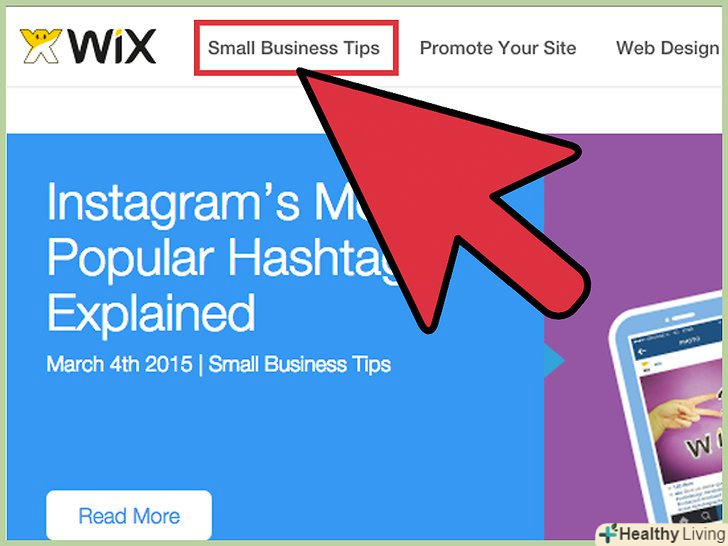Select the peace-sign Wix photo inside the phone
This screenshot has width=728, height=546.
[683, 423]
